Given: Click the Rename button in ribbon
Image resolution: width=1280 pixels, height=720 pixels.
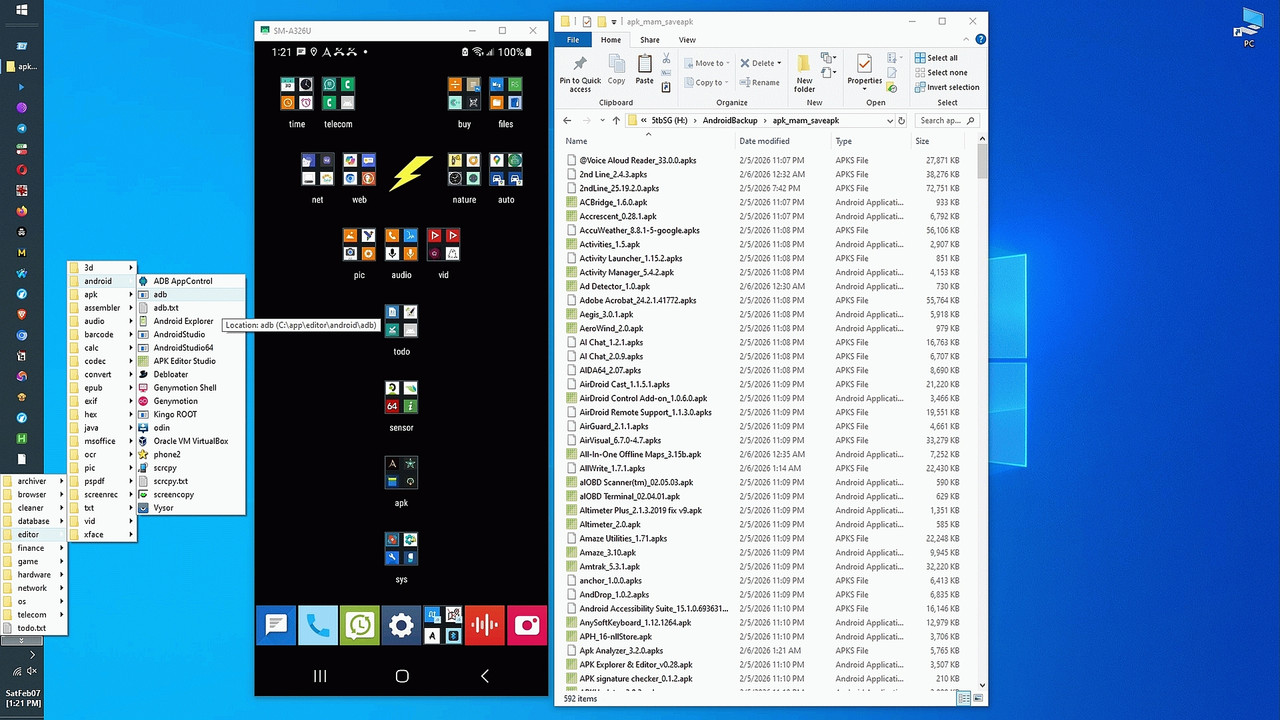Looking at the screenshot, I should point(759,83).
